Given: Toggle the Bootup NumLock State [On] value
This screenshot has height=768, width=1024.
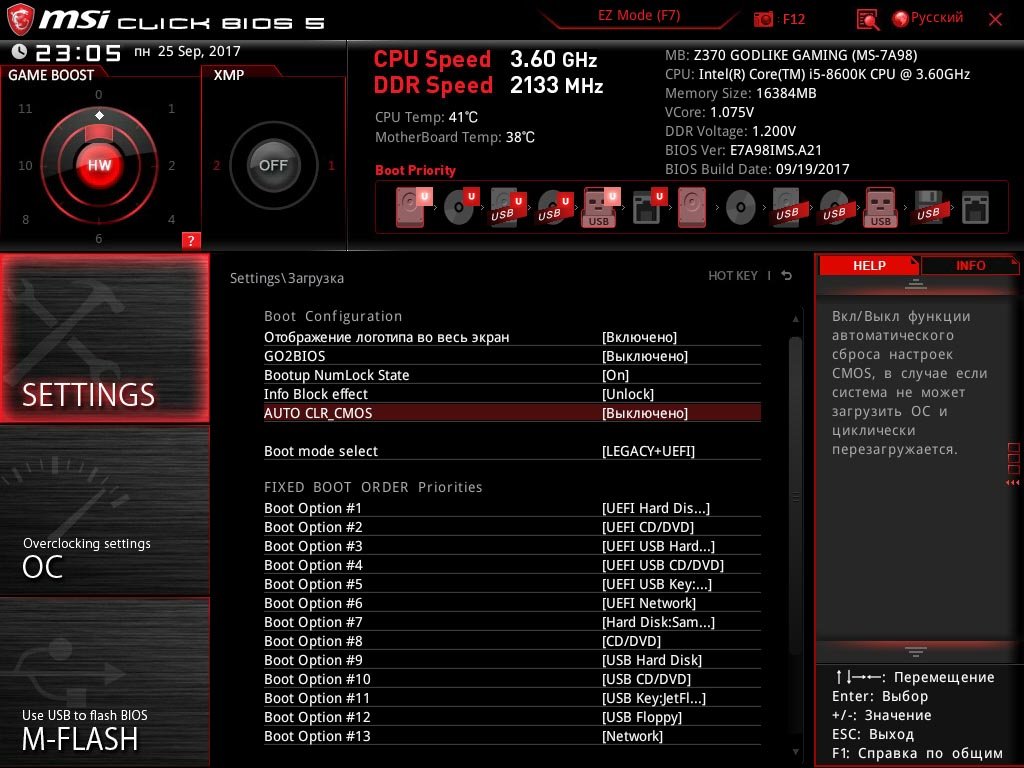Looking at the screenshot, I should point(615,375).
